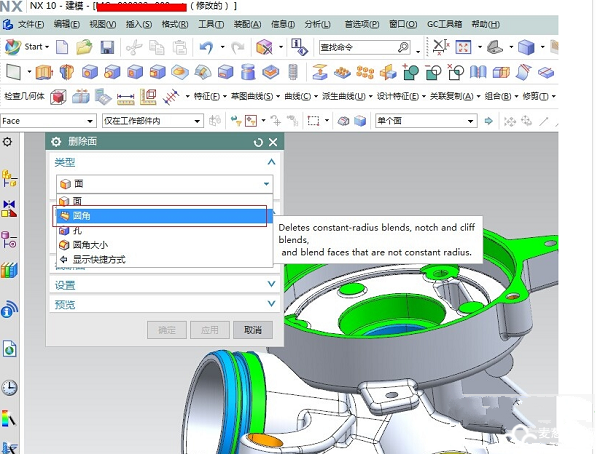Expand the 设置 section
The image size is (600, 454).
click(271, 285)
